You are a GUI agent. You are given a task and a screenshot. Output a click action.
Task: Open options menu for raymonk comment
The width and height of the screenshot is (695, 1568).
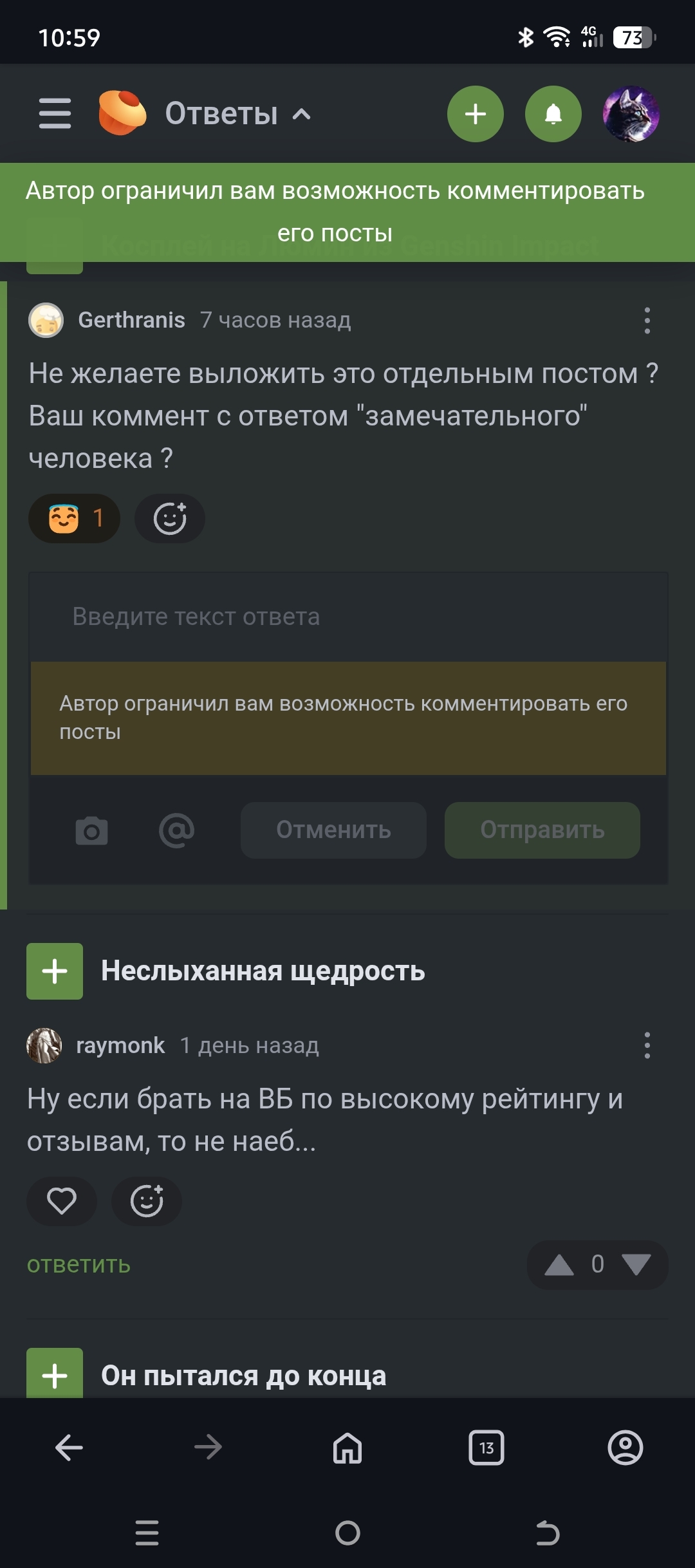[647, 1046]
